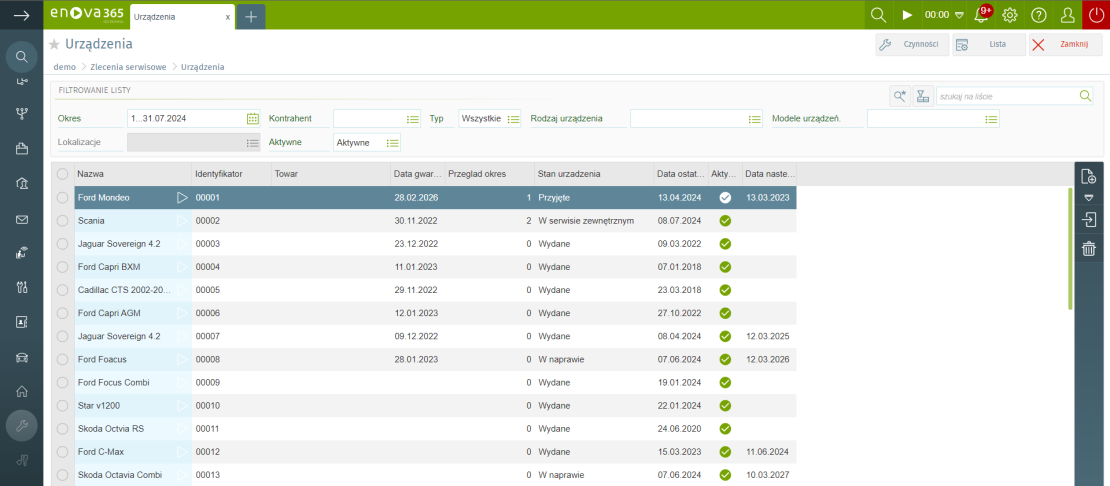Viewport: 1110px width, 486px height.
Task: Expand the 00:00 timer dropdown arrow
Action: point(959,16)
